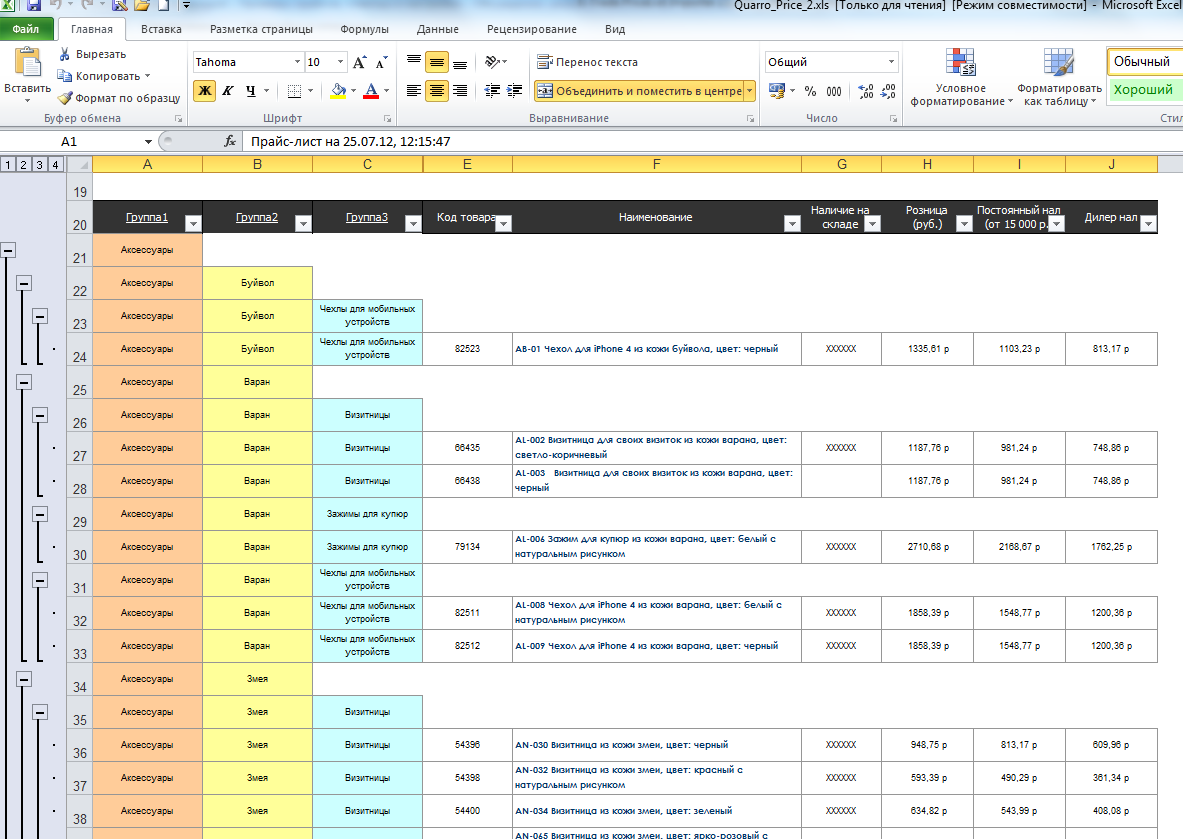Image resolution: width=1183 pixels, height=839 pixels.
Task: Decrease indent icon
Action: click(x=492, y=91)
